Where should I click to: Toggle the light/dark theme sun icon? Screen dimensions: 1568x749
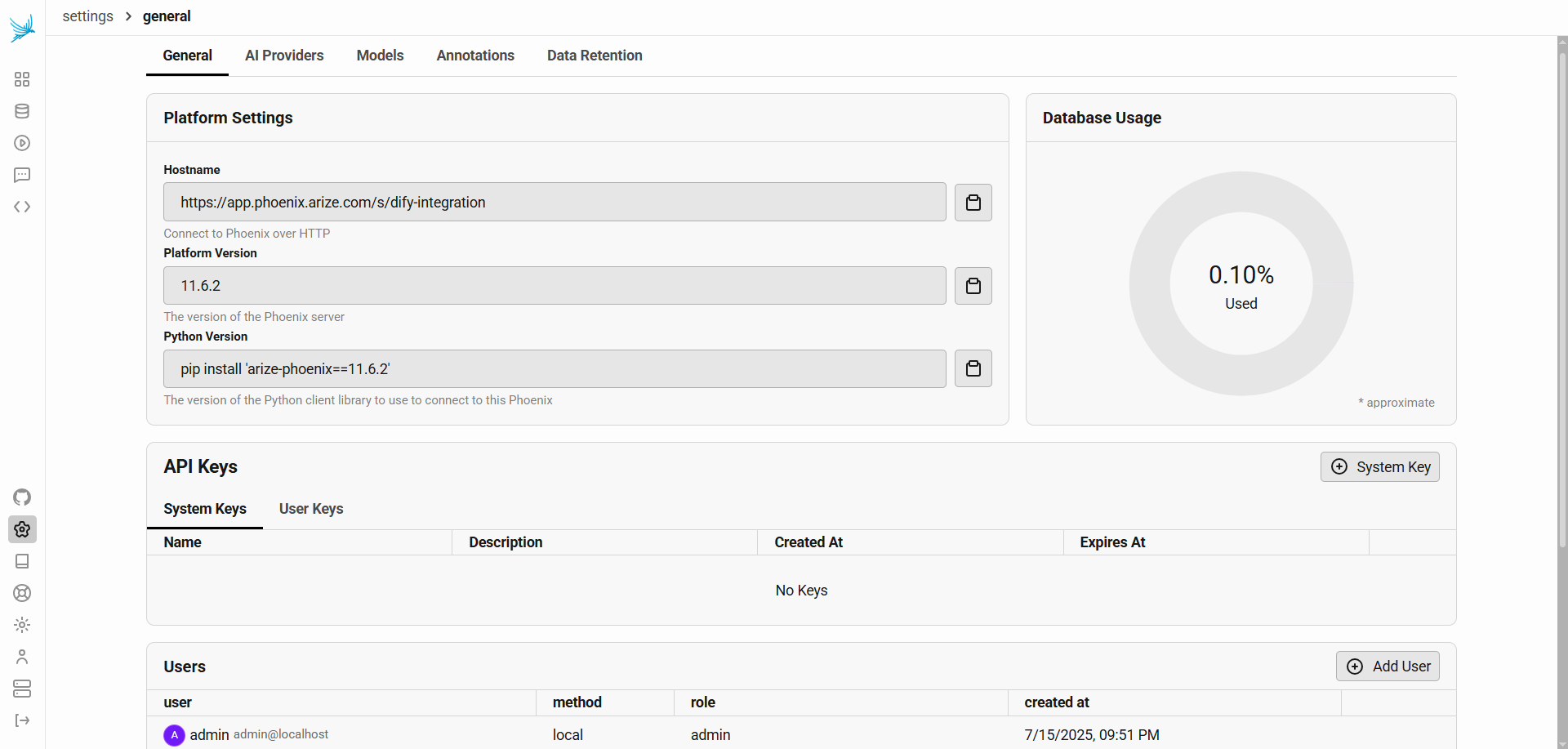click(22, 625)
